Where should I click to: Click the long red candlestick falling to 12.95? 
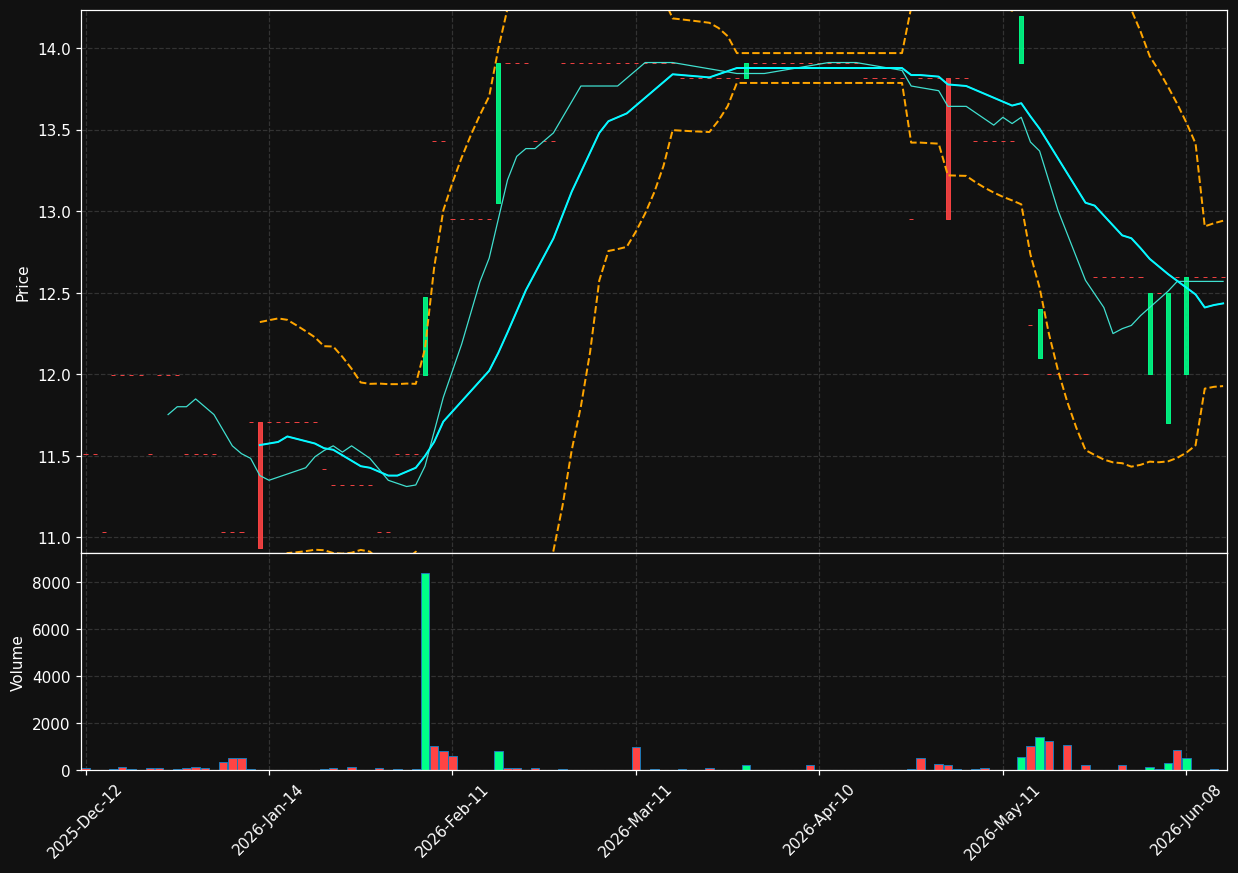click(x=948, y=149)
